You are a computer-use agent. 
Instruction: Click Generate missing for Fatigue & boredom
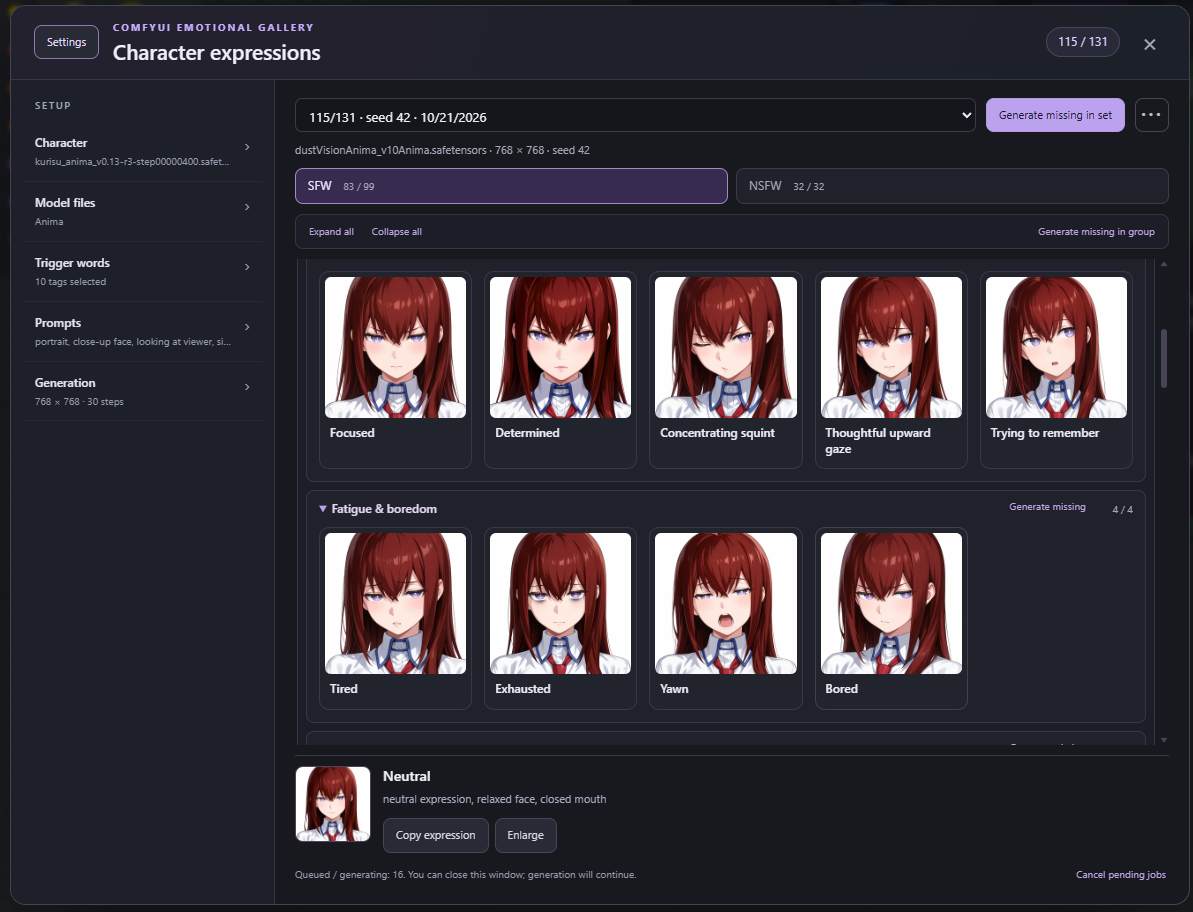(x=1047, y=507)
